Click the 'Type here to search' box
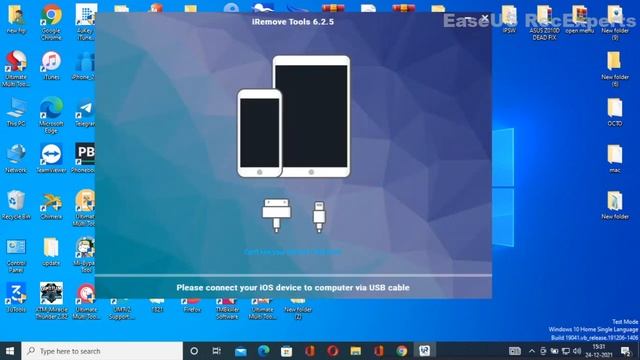This screenshot has width=640, height=360. pyautogui.click(x=102, y=351)
